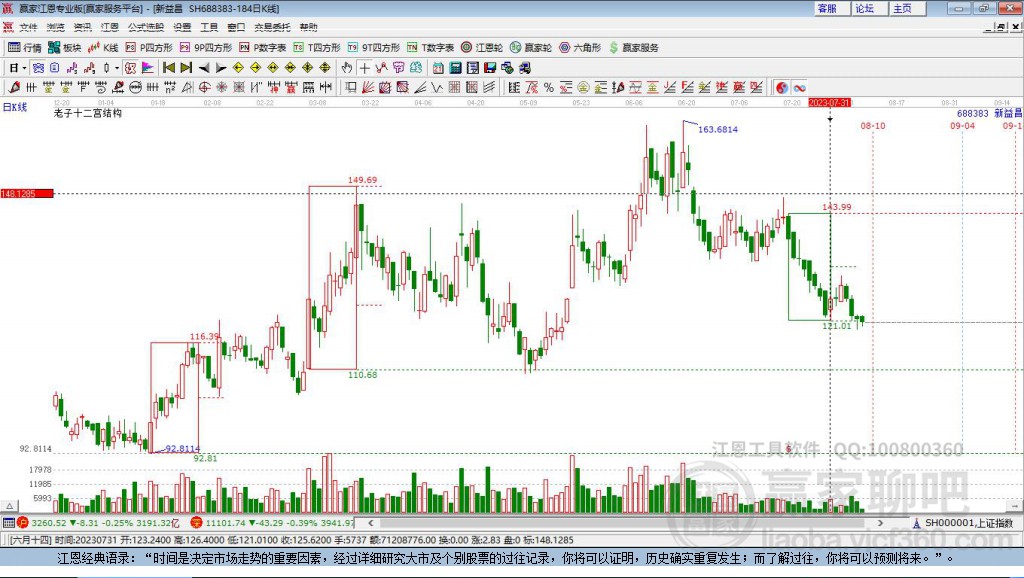Click the last yellow diamond four-arrow icon
The image size is (1024, 578).
pos(325,68)
